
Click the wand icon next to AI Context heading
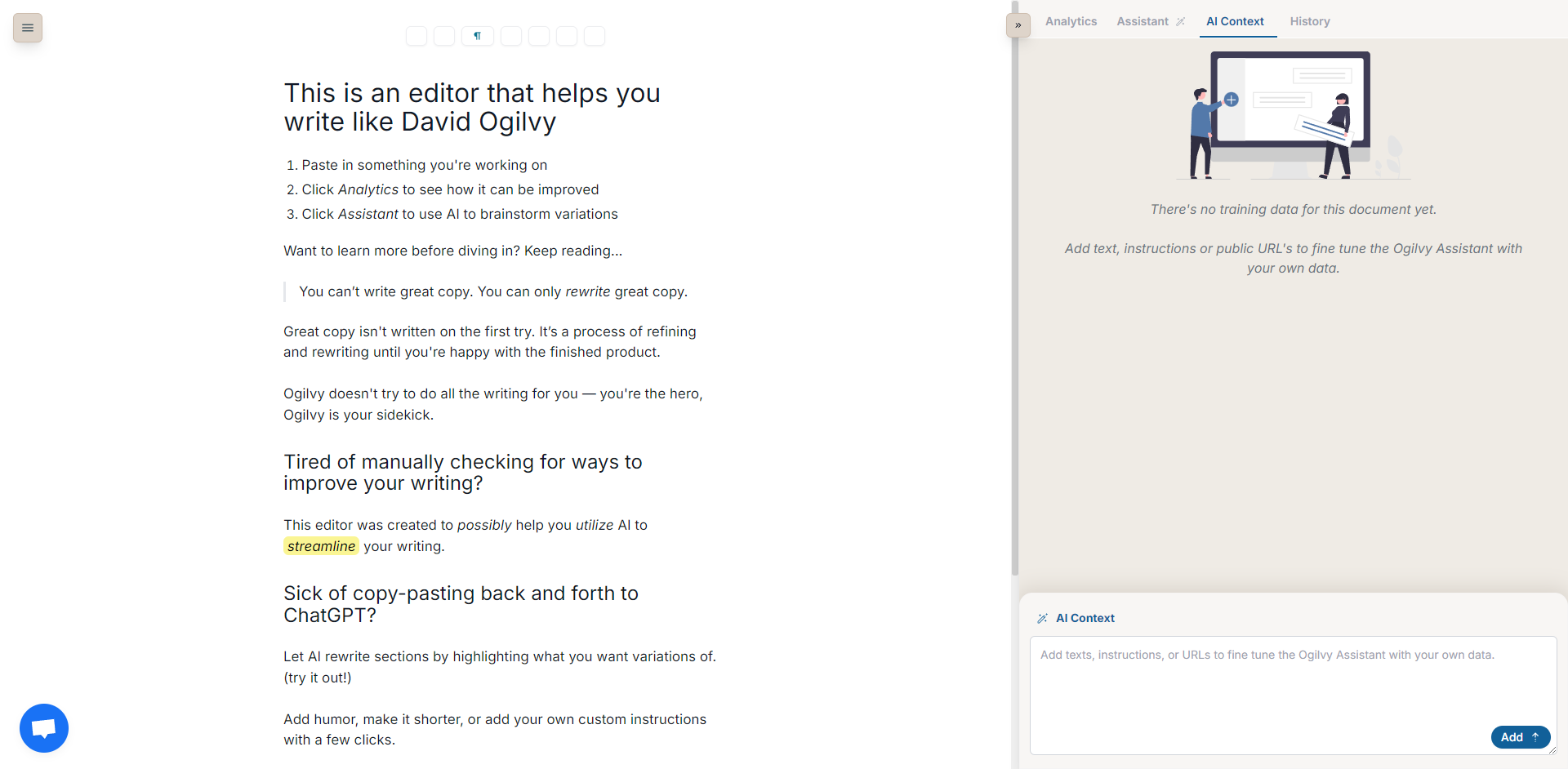click(x=1042, y=618)
